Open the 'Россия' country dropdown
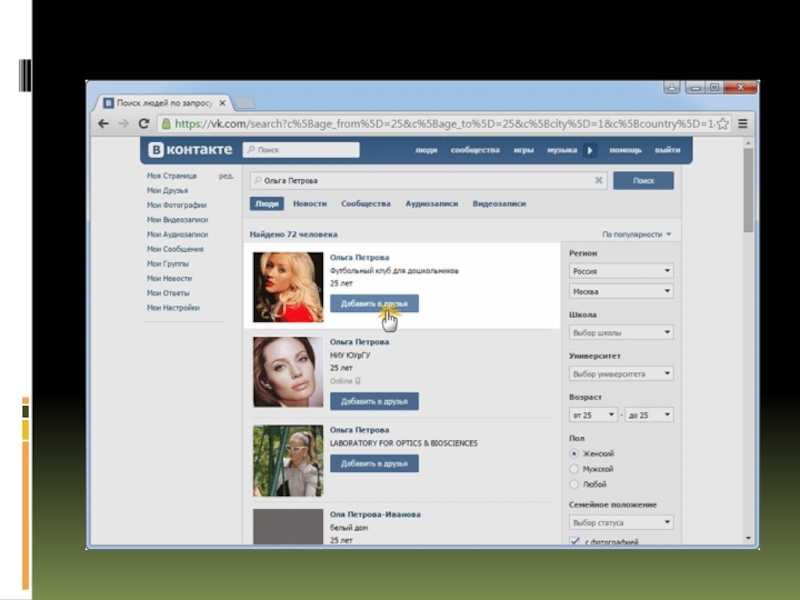Image resolution: width=800 pixels, height=600 pixels. (621, 271)
